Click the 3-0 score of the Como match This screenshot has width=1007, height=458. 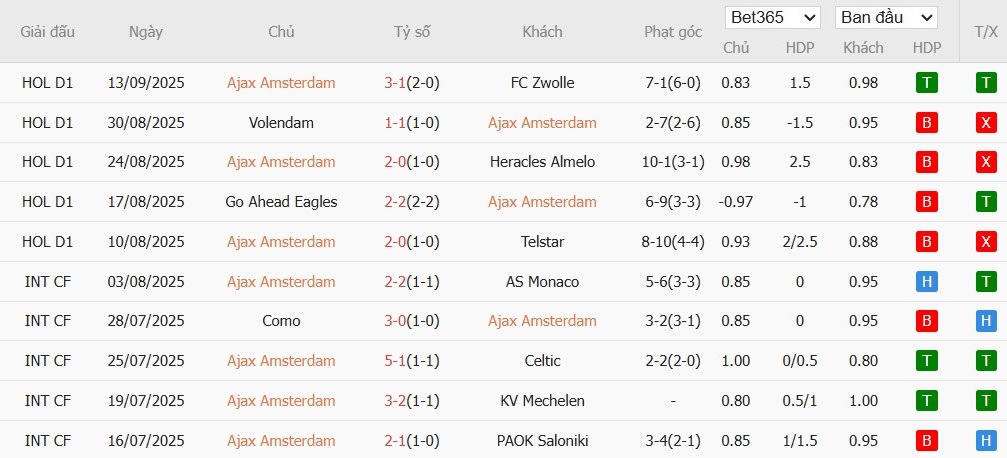pos(395,321)
